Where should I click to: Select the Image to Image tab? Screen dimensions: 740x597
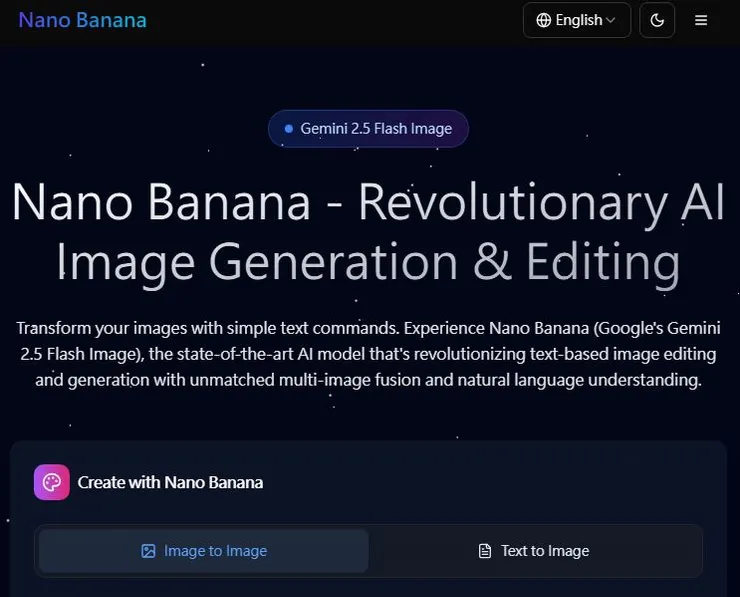click(204, 551)
